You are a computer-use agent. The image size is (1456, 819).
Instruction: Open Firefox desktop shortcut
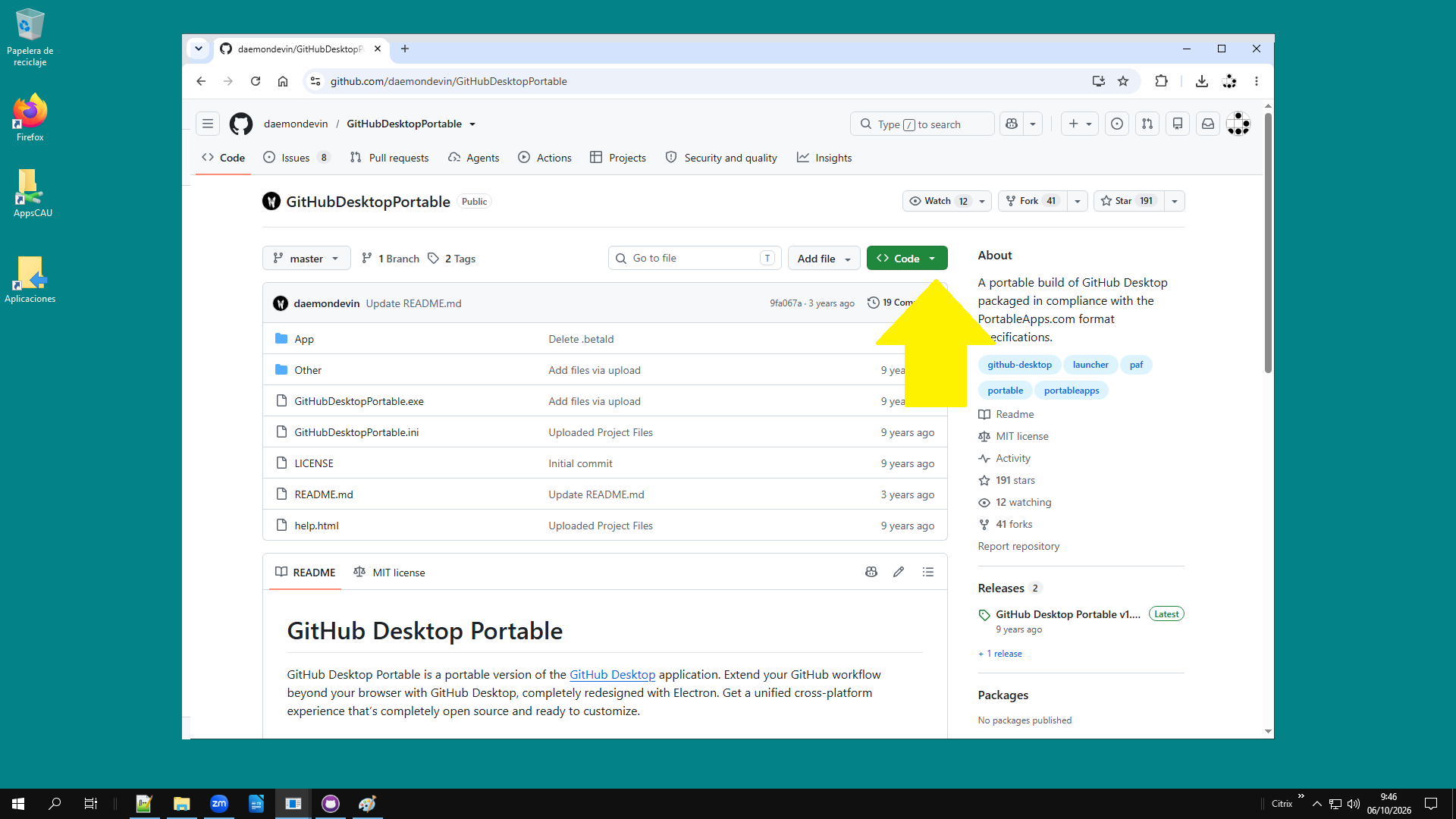pyautogui.click(x=30, y=118)
